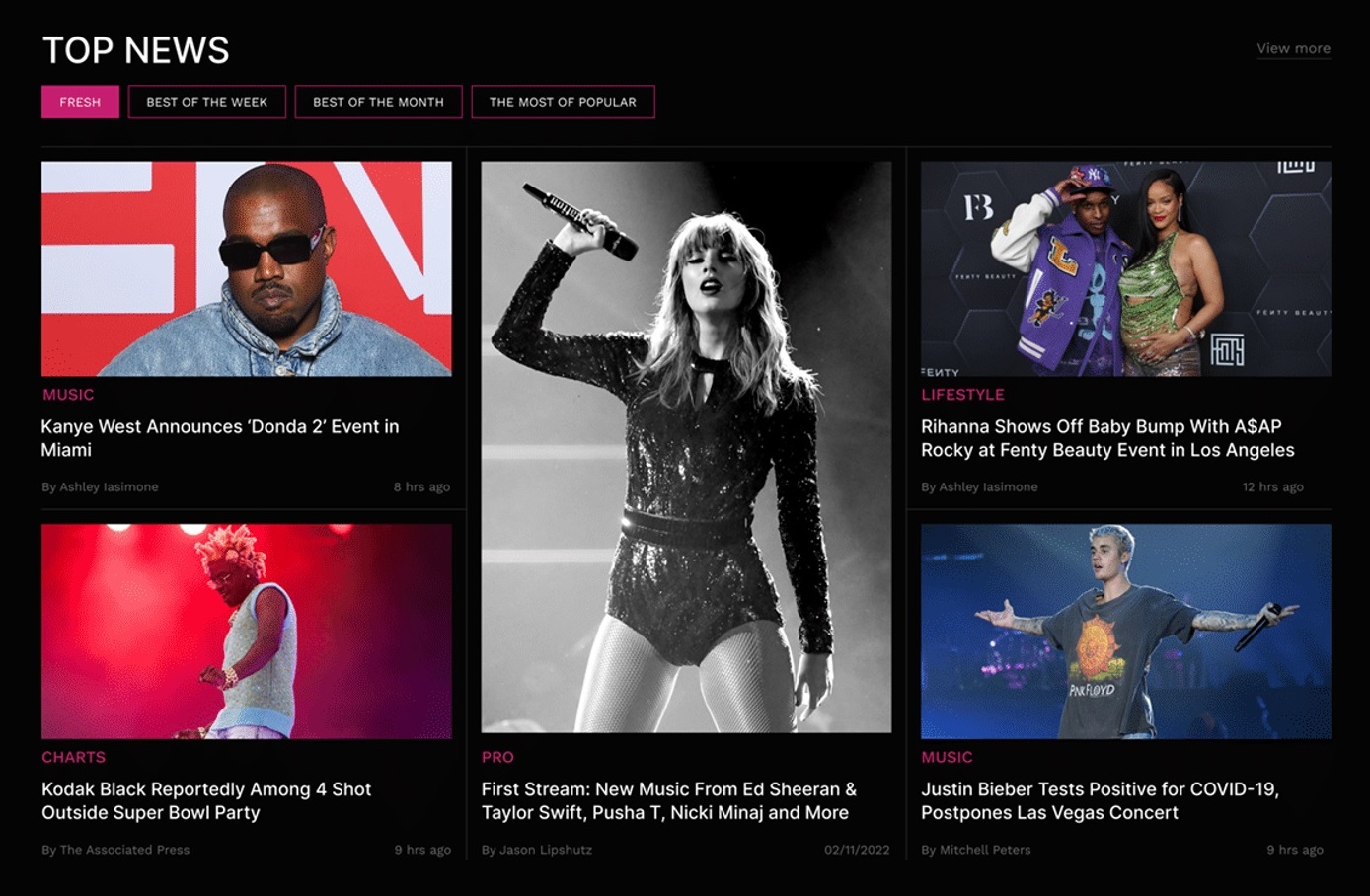
Task: Open the Kodak Black concert image
Action: pos(247,631)
